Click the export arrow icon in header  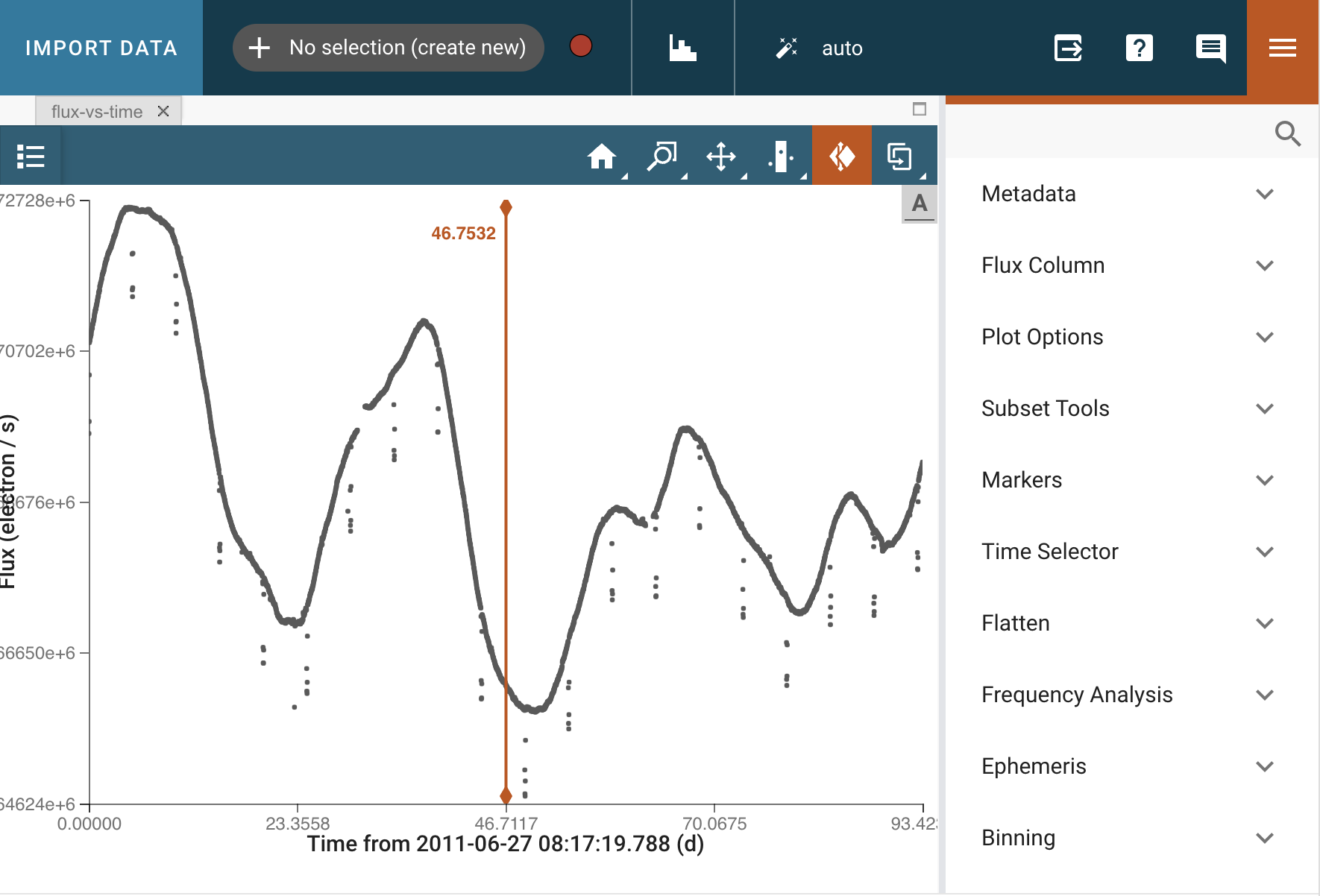[x=1068, y=48]
